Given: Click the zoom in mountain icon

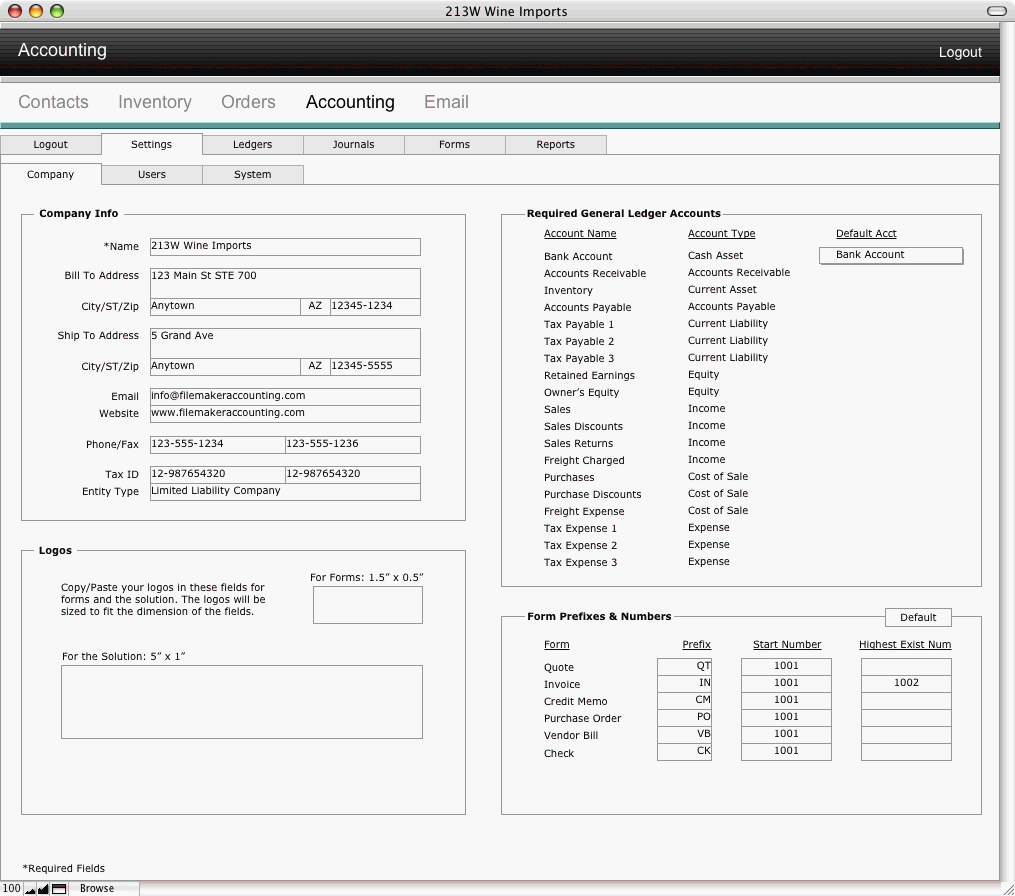Looking at the screenshot, I should pyautogui.click(x=43, y=889).
